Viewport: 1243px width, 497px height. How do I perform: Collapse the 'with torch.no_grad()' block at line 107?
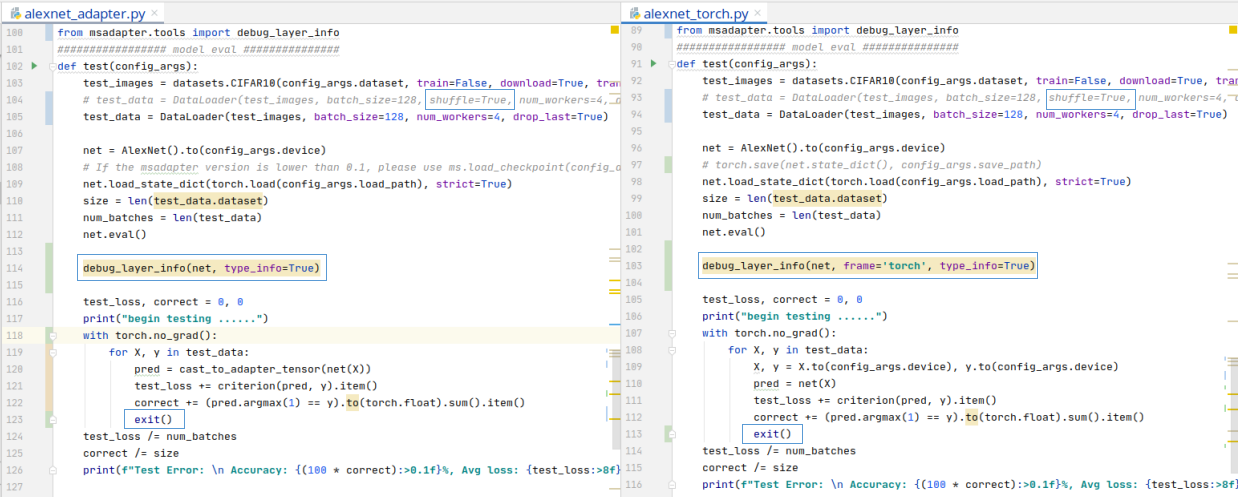[x=671, y=333]
